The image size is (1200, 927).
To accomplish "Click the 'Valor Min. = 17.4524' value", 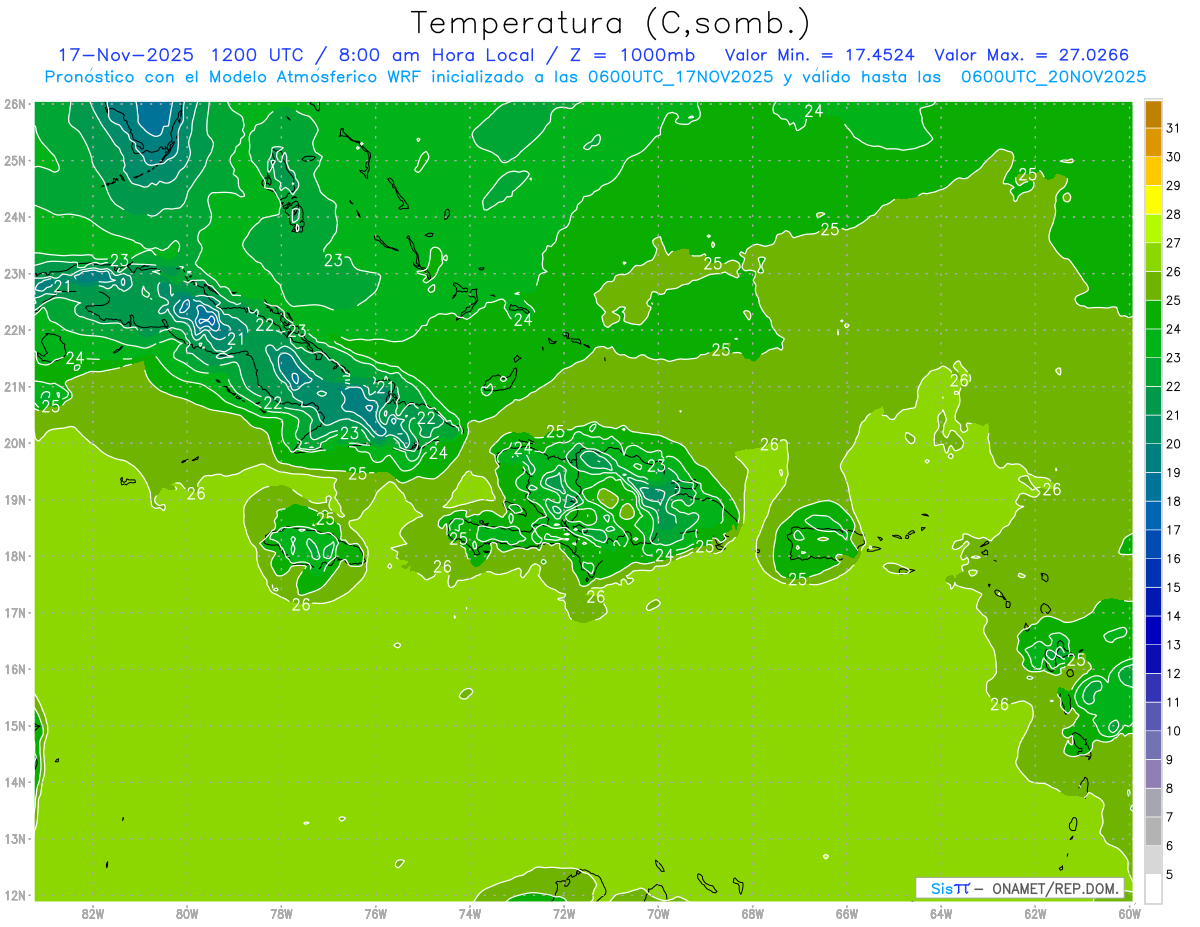I will 819,55.
